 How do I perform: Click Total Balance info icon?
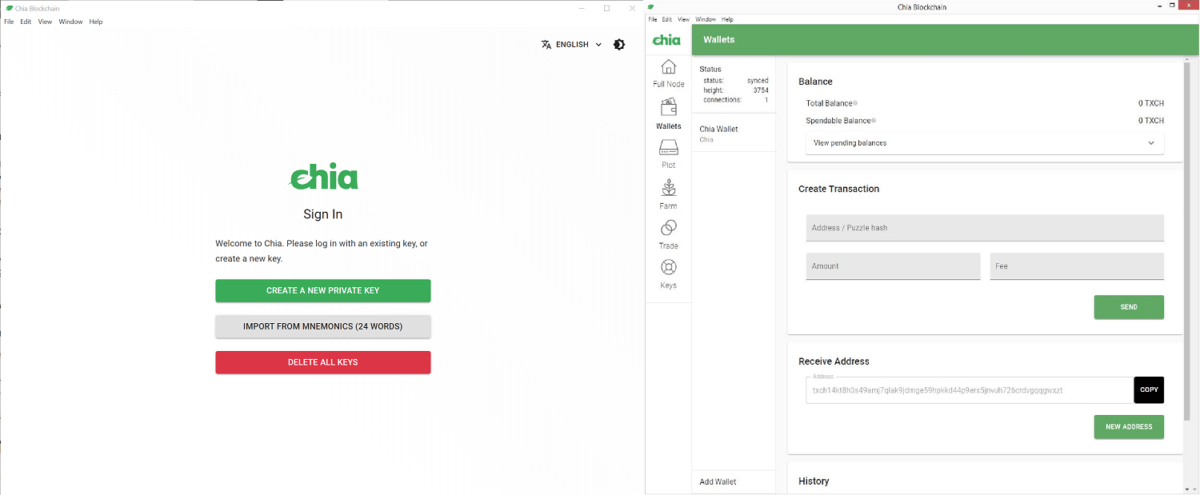[x=855, y=104]
